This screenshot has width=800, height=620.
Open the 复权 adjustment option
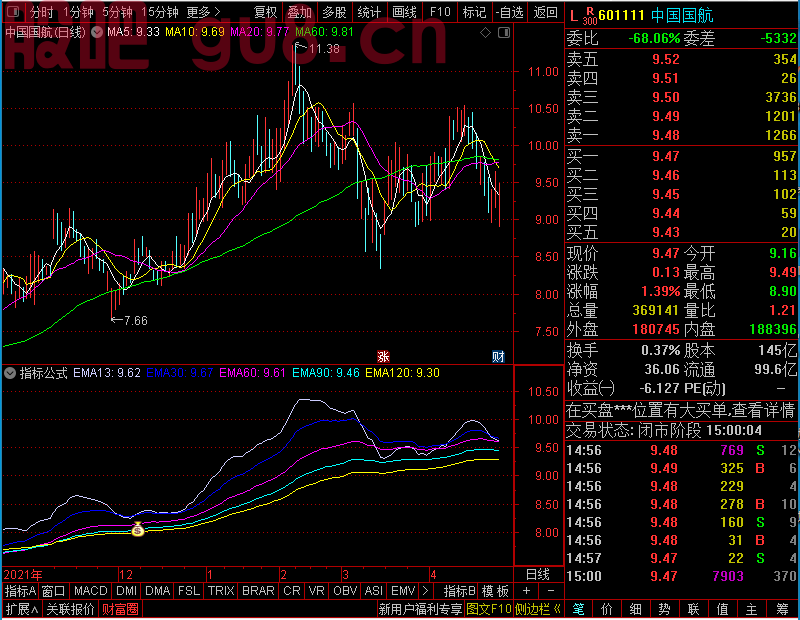click(265, 12)
